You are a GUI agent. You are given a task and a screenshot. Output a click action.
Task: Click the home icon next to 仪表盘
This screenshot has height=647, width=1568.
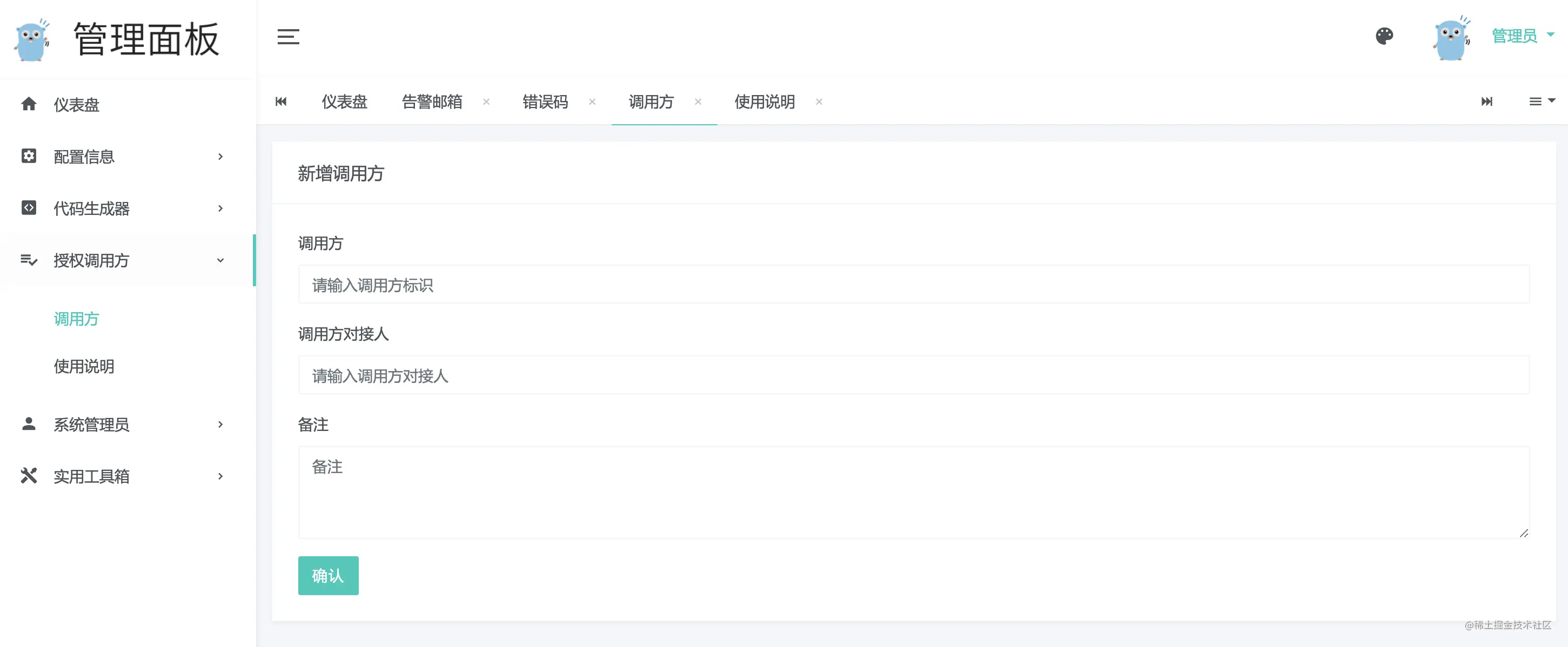click(x=29, y=104)
